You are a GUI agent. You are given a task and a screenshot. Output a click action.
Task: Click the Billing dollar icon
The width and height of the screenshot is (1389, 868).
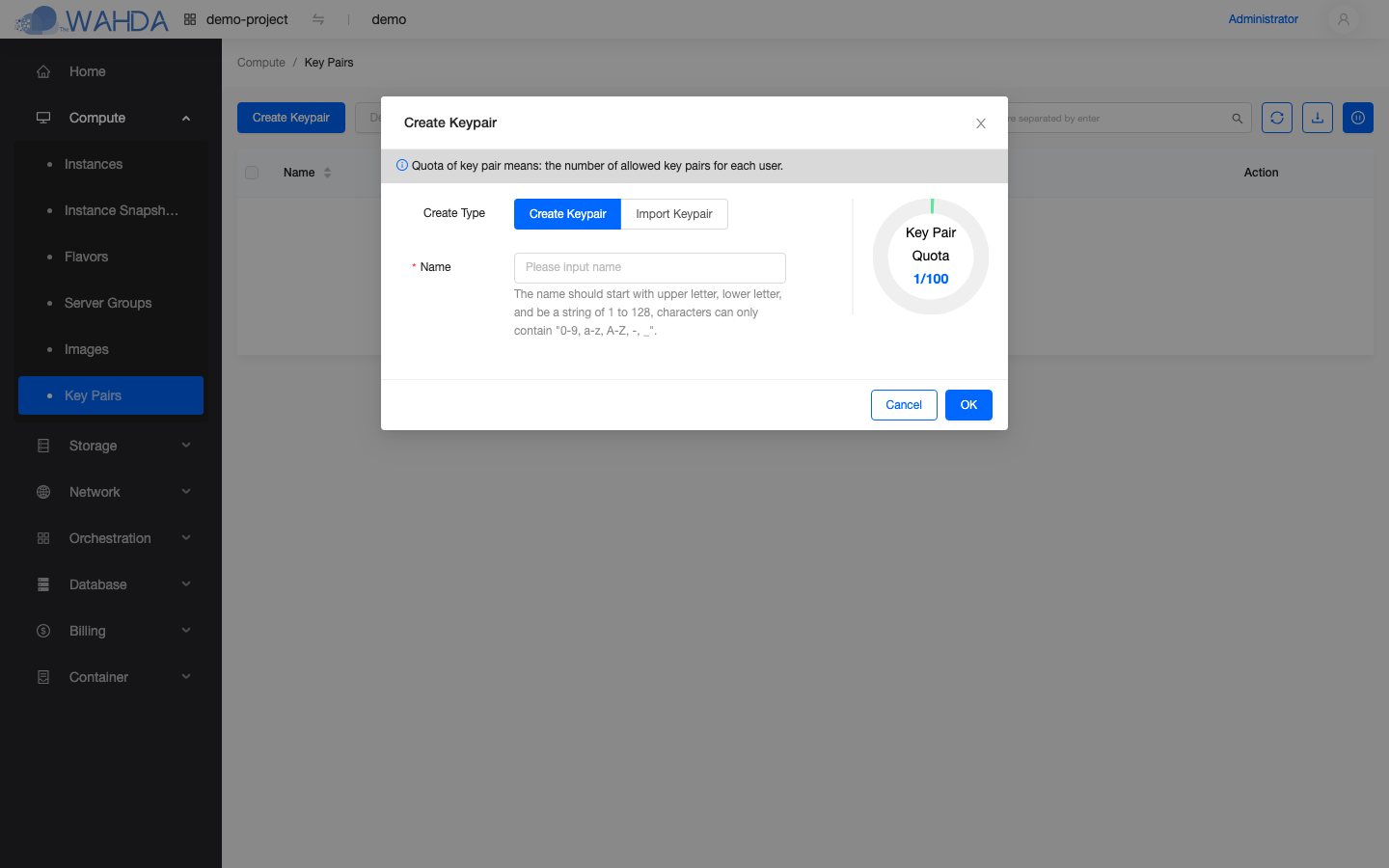pos(43,631)
